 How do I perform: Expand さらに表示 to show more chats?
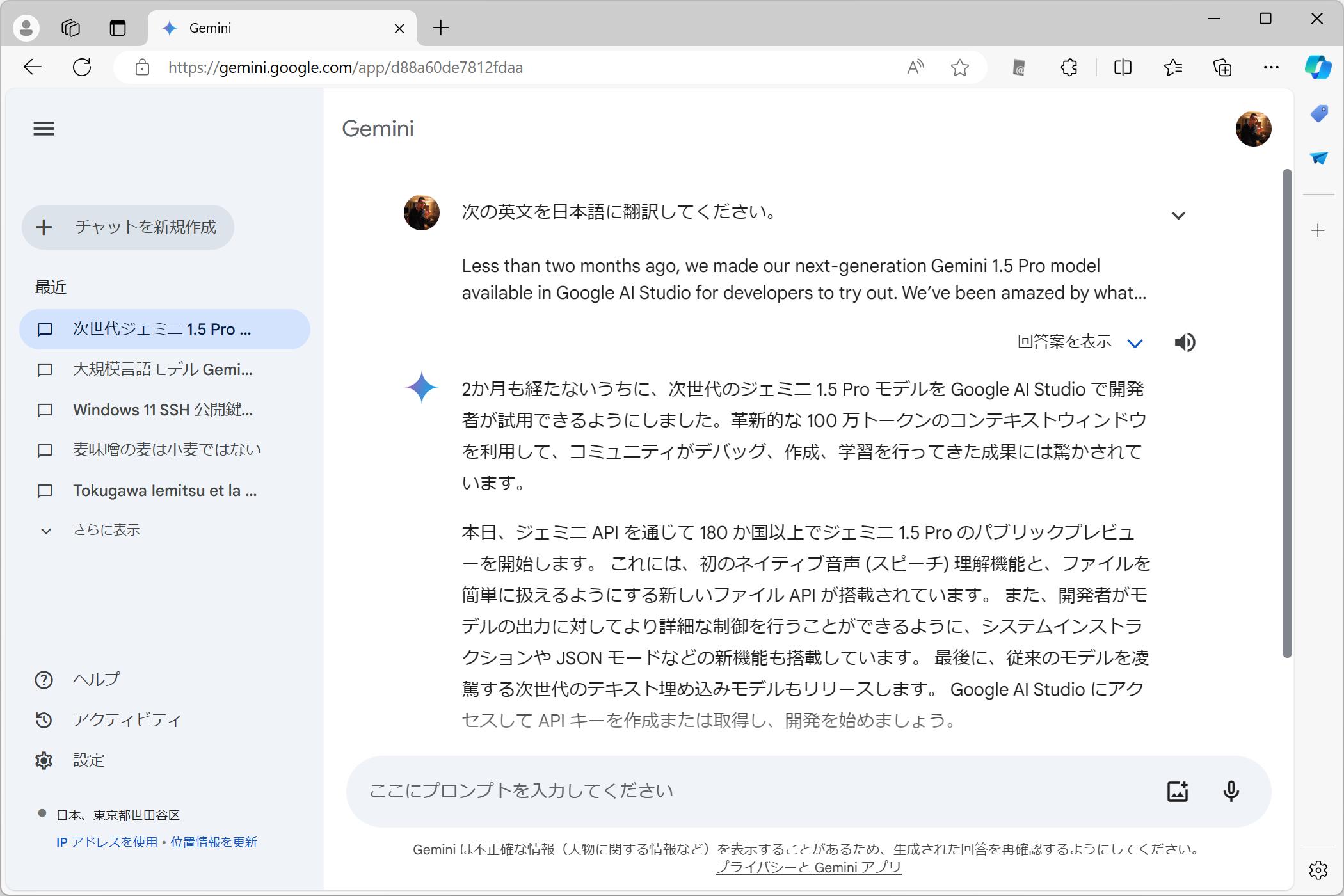(90, 531)
